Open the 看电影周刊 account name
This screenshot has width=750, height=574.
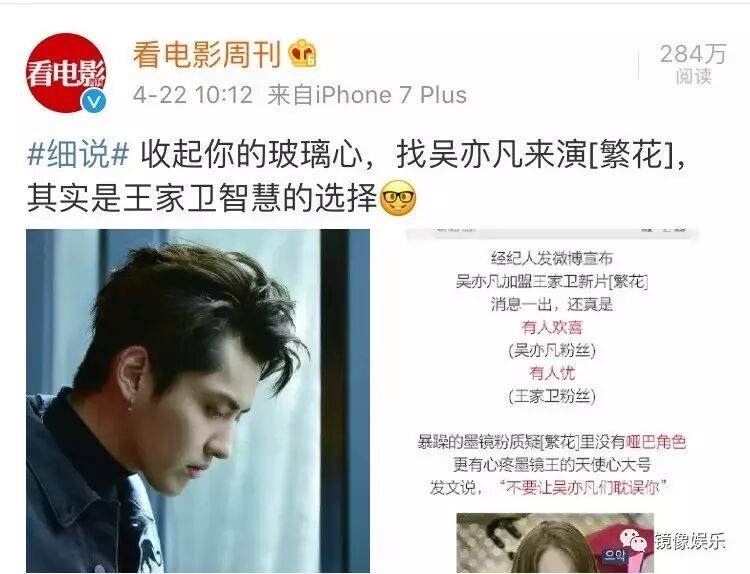tap(206, 54)
